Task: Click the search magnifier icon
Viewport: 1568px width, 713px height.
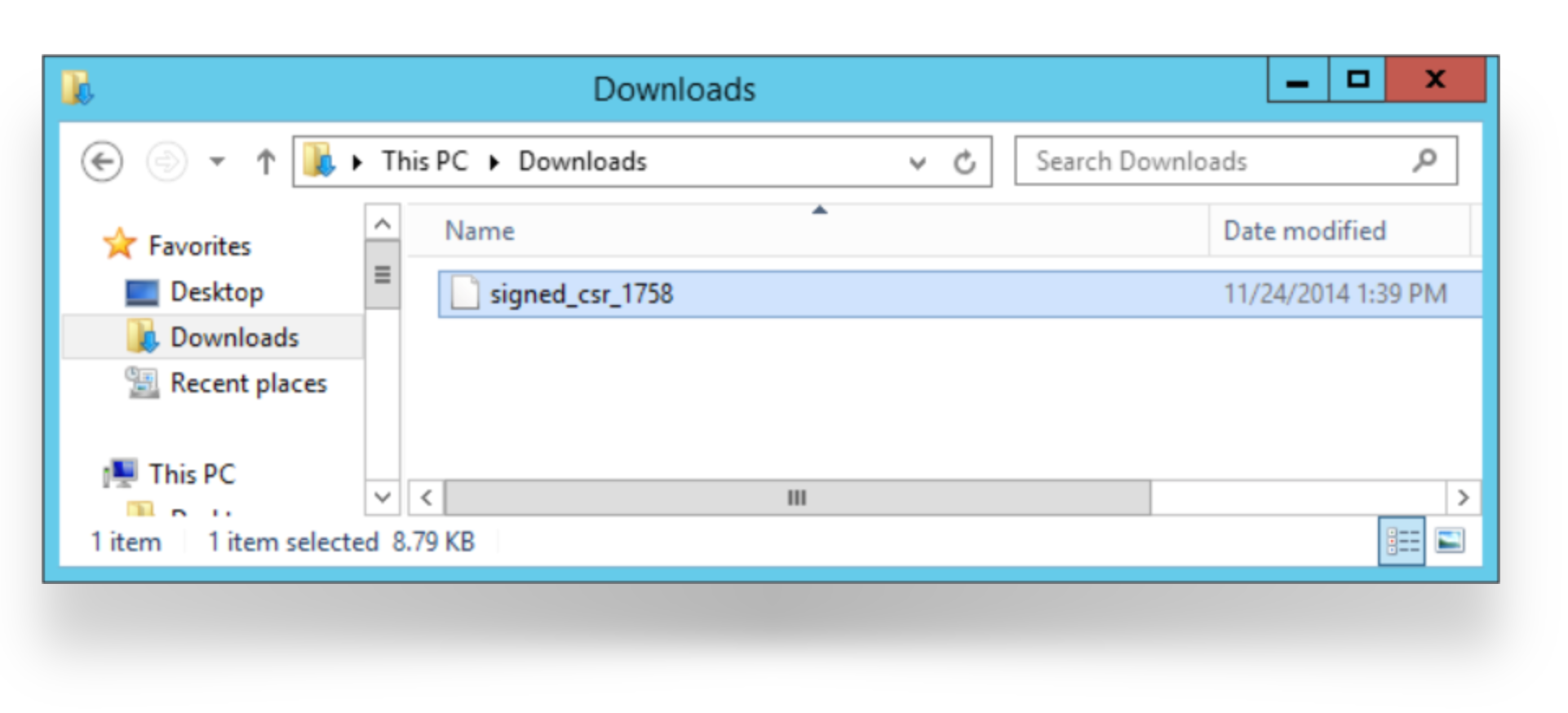Action: (x=1424, y=161)
